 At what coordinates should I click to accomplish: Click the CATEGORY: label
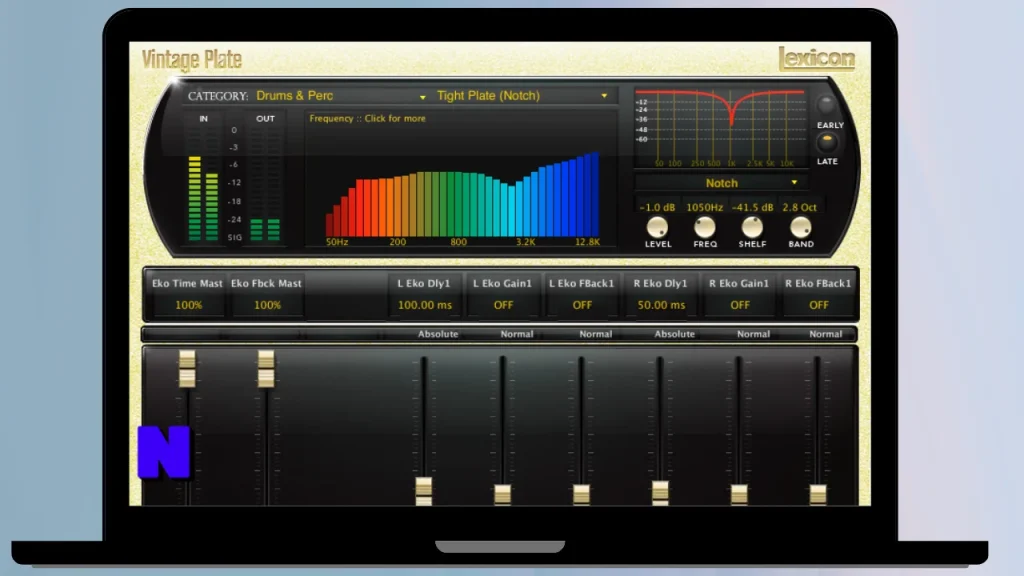coord(218,96)
